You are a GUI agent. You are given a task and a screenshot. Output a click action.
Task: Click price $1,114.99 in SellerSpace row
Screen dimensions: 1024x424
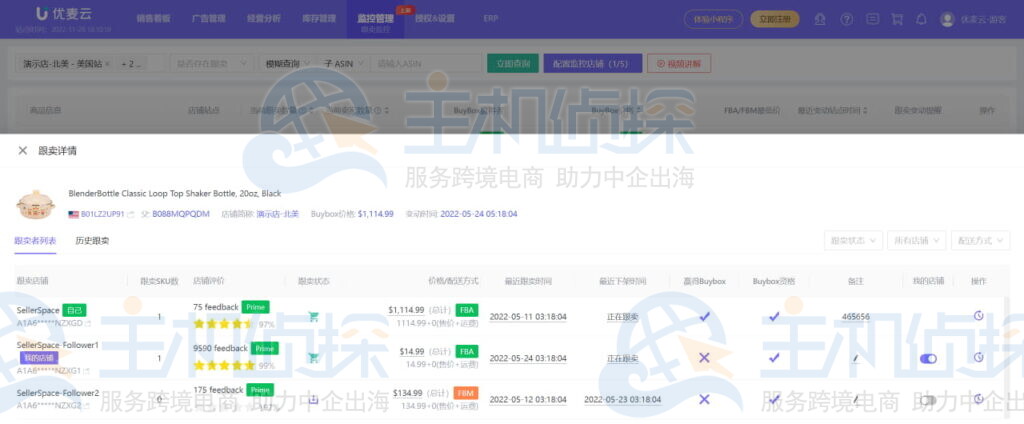tap(406, 310)
